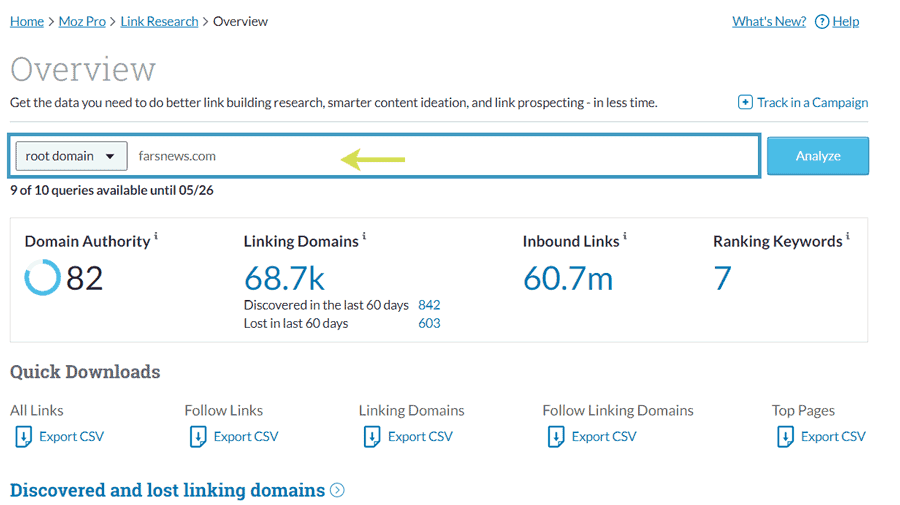Screen dimensions: 900x505
Task: Click the Top Pages download icon
Action: point(785,437)
